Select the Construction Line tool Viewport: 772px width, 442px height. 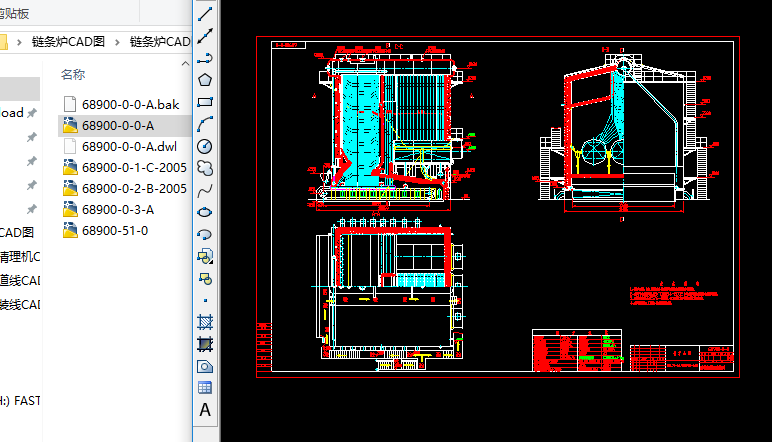click(x=205, y=36)
